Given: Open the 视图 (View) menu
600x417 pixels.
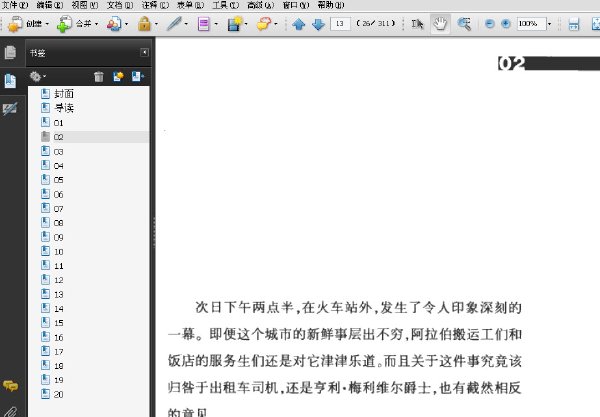Looking at the screenshot, I should [x=84, y=5].
